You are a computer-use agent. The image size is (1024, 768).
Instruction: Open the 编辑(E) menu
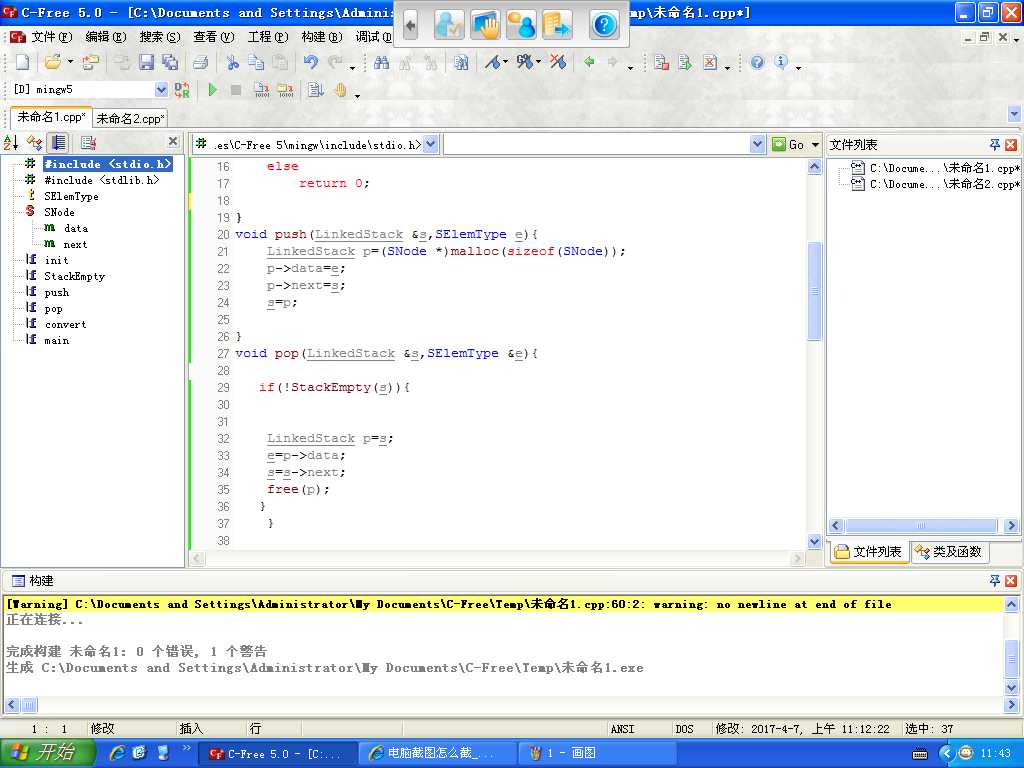[106, 37]
